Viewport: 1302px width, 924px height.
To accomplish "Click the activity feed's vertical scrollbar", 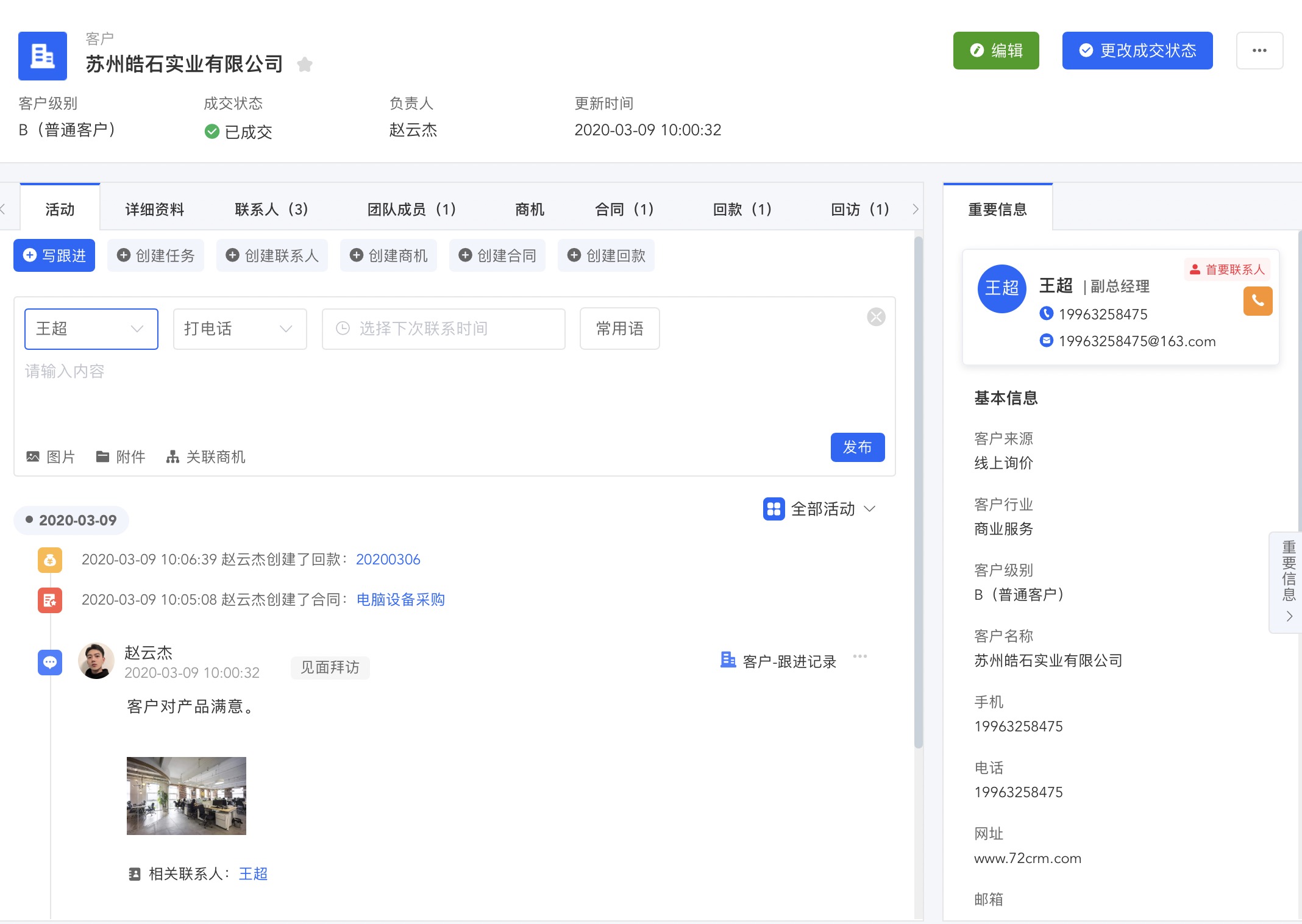I will pyautogui.click(x=919, y=492).
